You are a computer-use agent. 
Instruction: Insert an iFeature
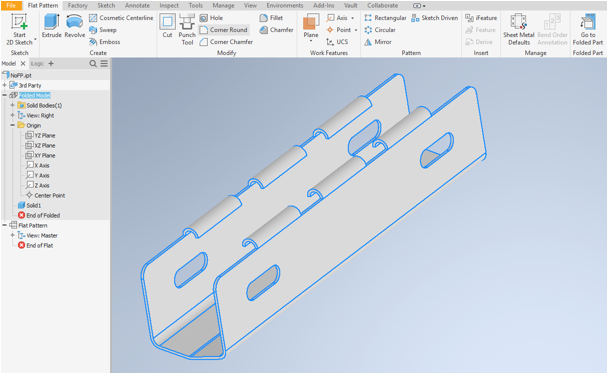click(x=481, y=18)
